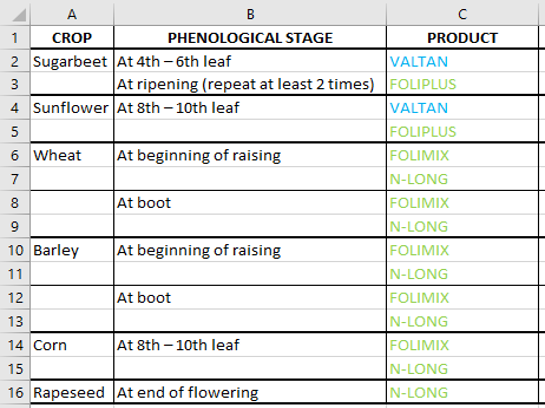Click the cell containing Wheat
Viewport: 545px width, 408px height.
tap(72, 155)
